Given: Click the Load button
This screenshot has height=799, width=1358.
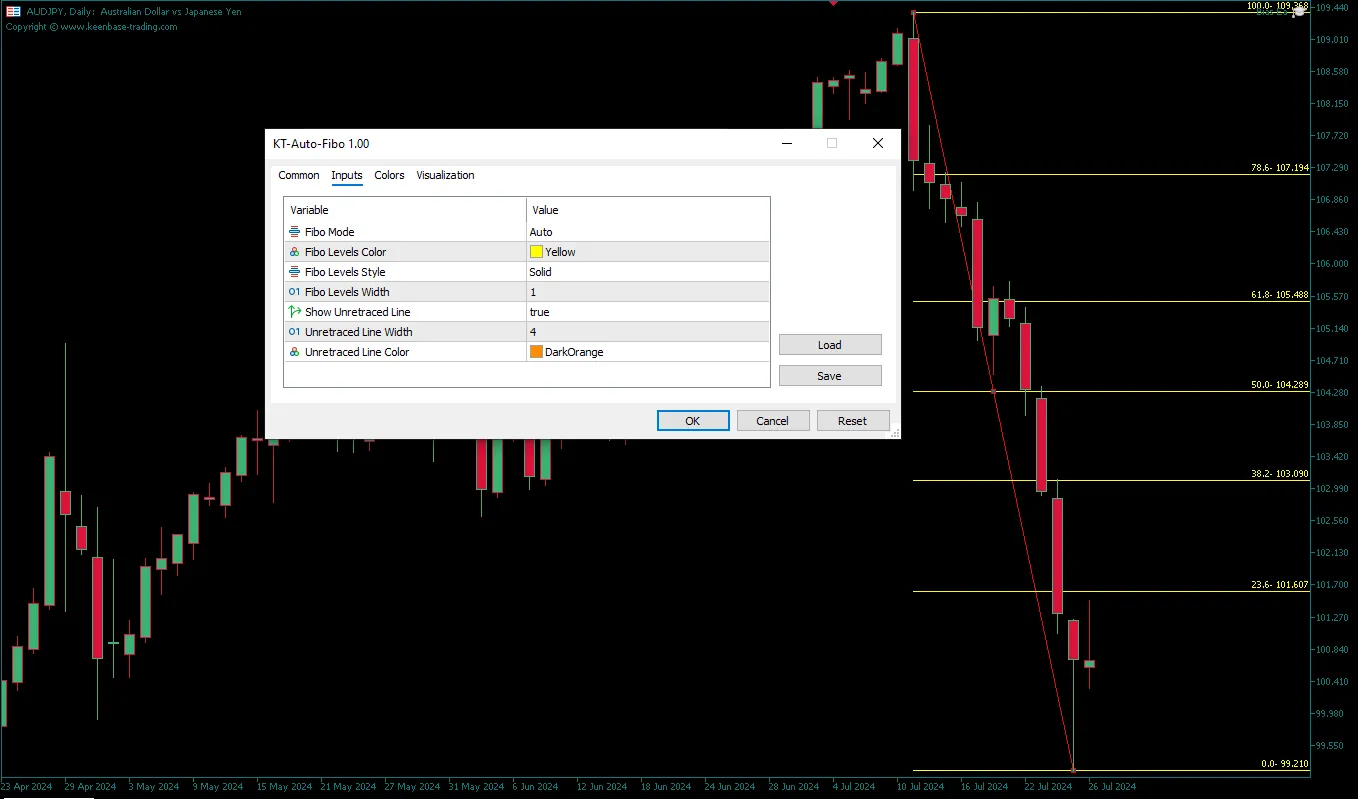Looking at the screenshot, I should click(829, 345).
